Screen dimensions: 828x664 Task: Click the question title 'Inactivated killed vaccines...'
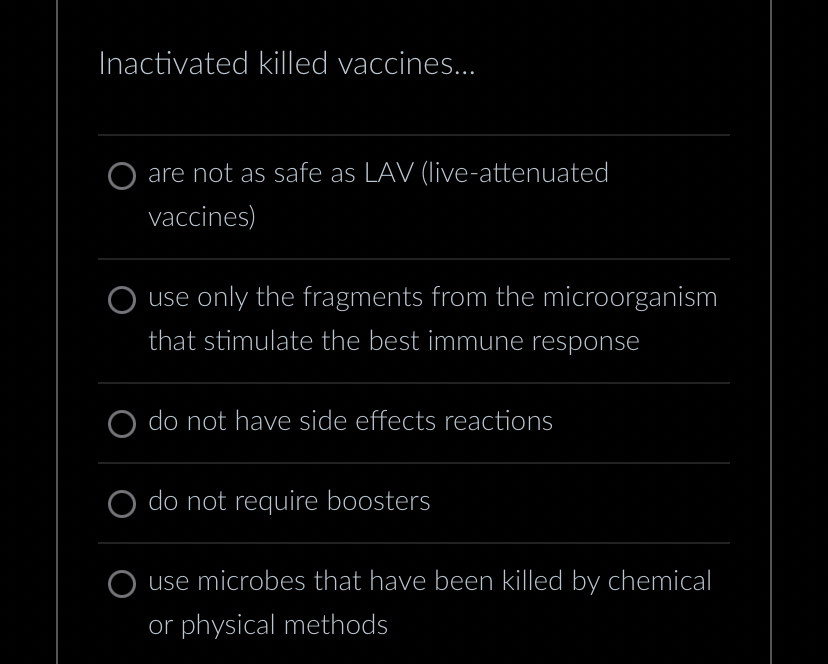(x=286, y=63)
